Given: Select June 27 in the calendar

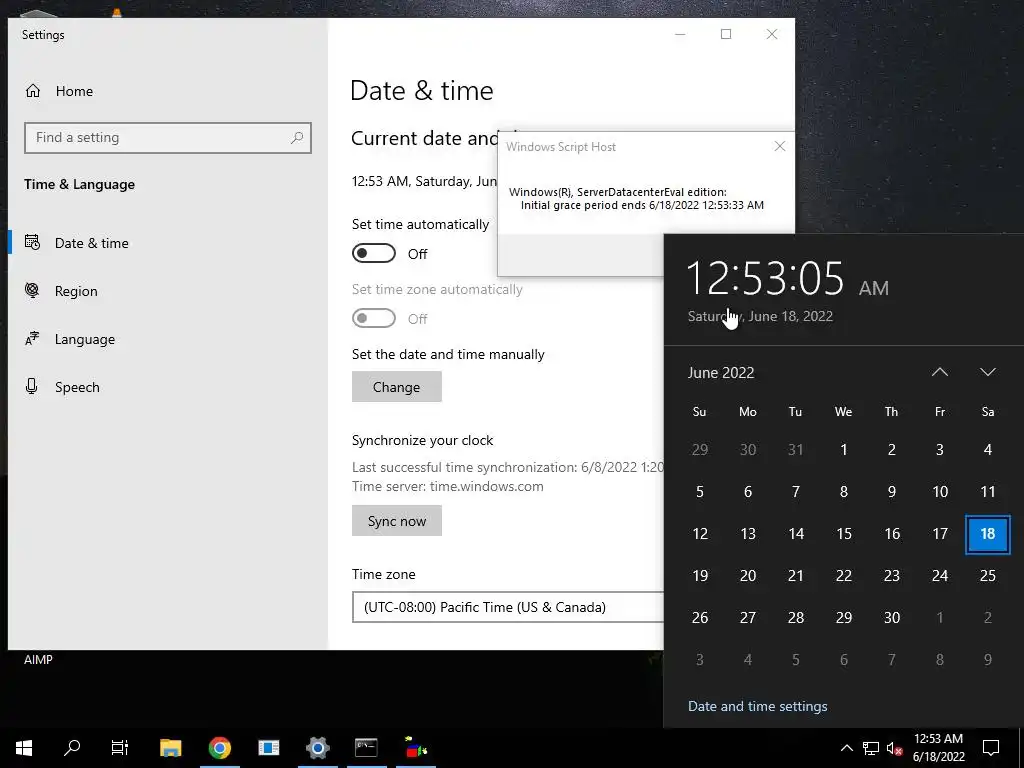Looking at the screenshot, I should coord(748,617).
